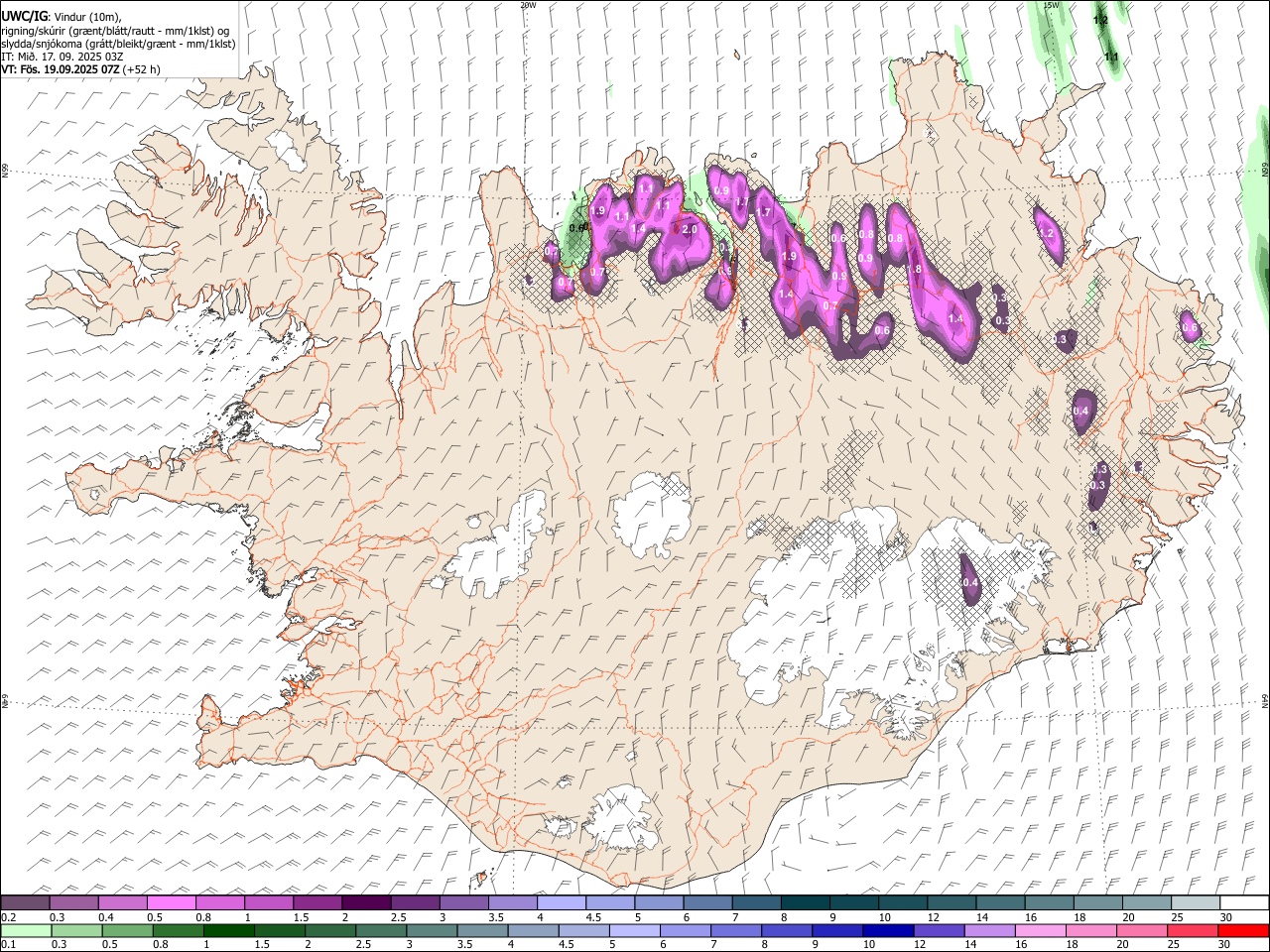The height and width of the screenshot is (952, 1270).
Task: Click the valid time 'VT: Fös. 19.09.2025 07Z'
Action: tap(60, 69)
